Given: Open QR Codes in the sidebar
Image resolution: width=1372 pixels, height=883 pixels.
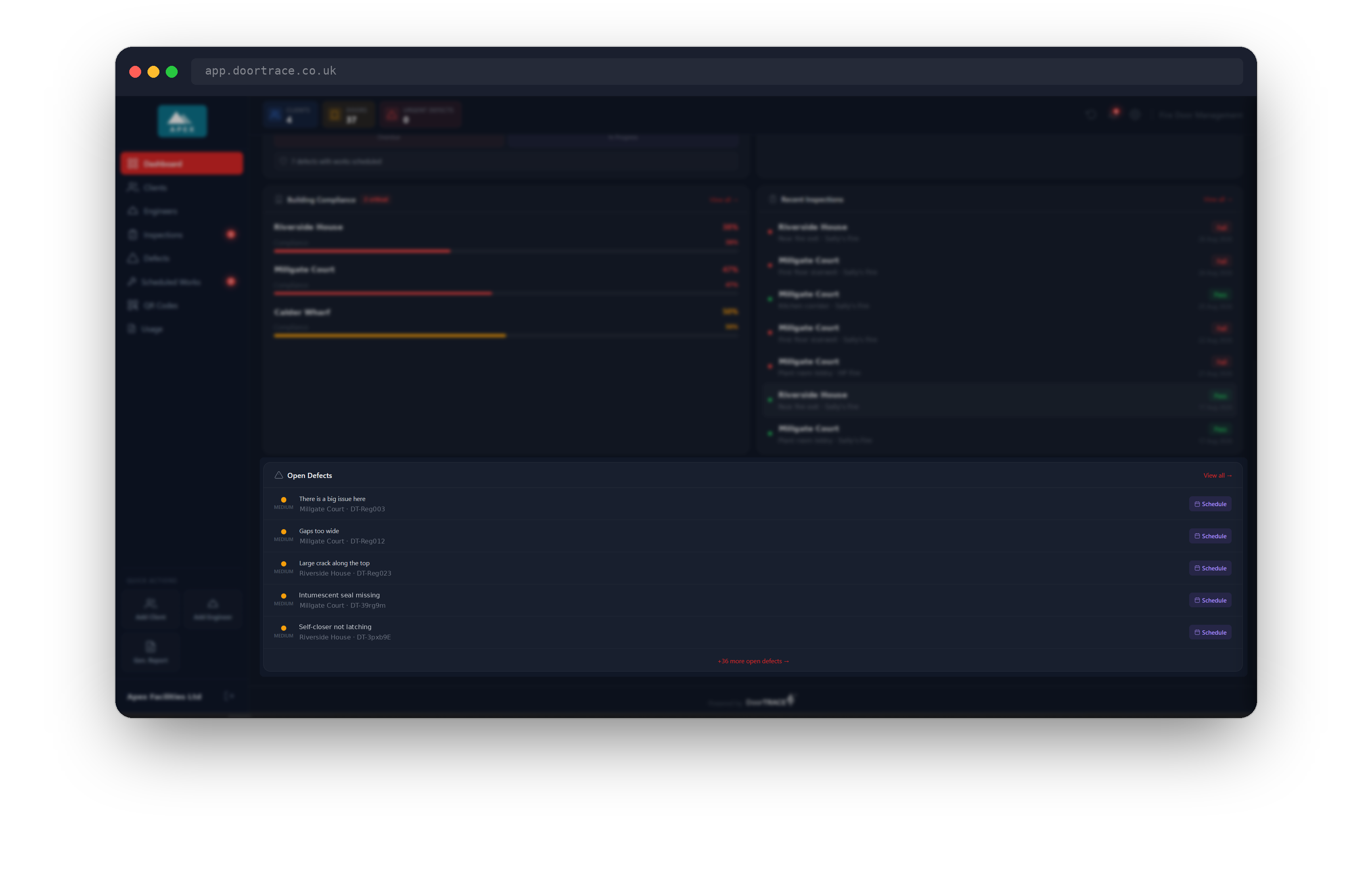Looking at the screenshot, I should click(x=182, y=305).
